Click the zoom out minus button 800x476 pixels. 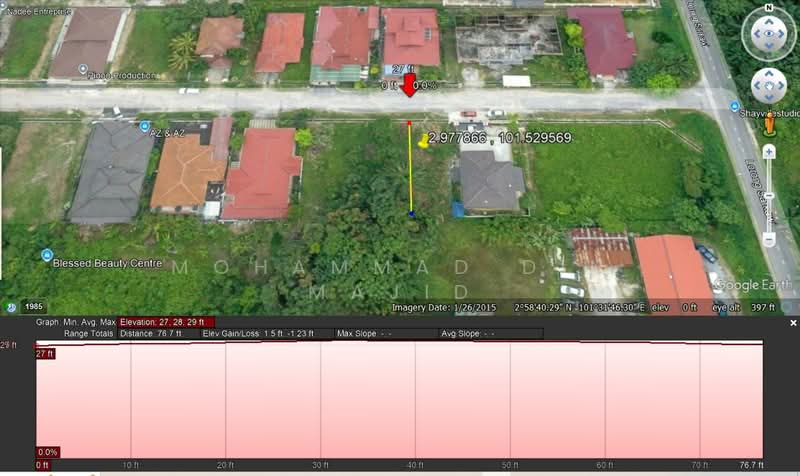[x=768, y=240]
